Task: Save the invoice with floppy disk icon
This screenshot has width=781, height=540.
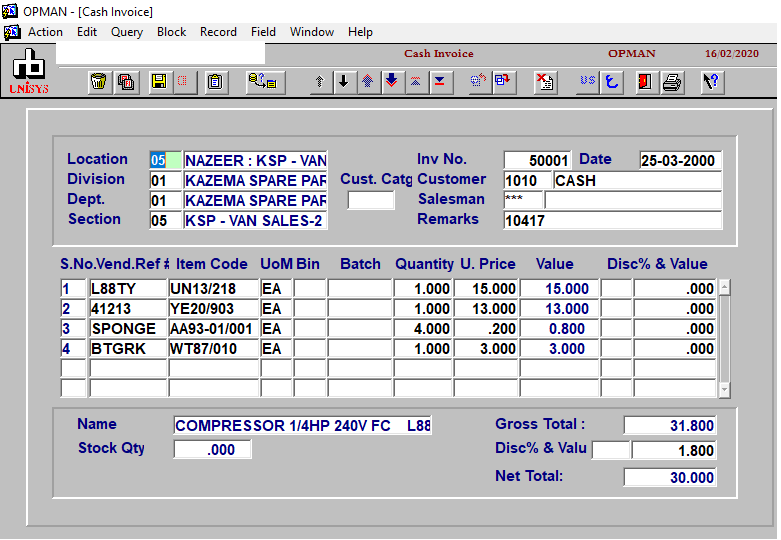Action: pos(159,82)
